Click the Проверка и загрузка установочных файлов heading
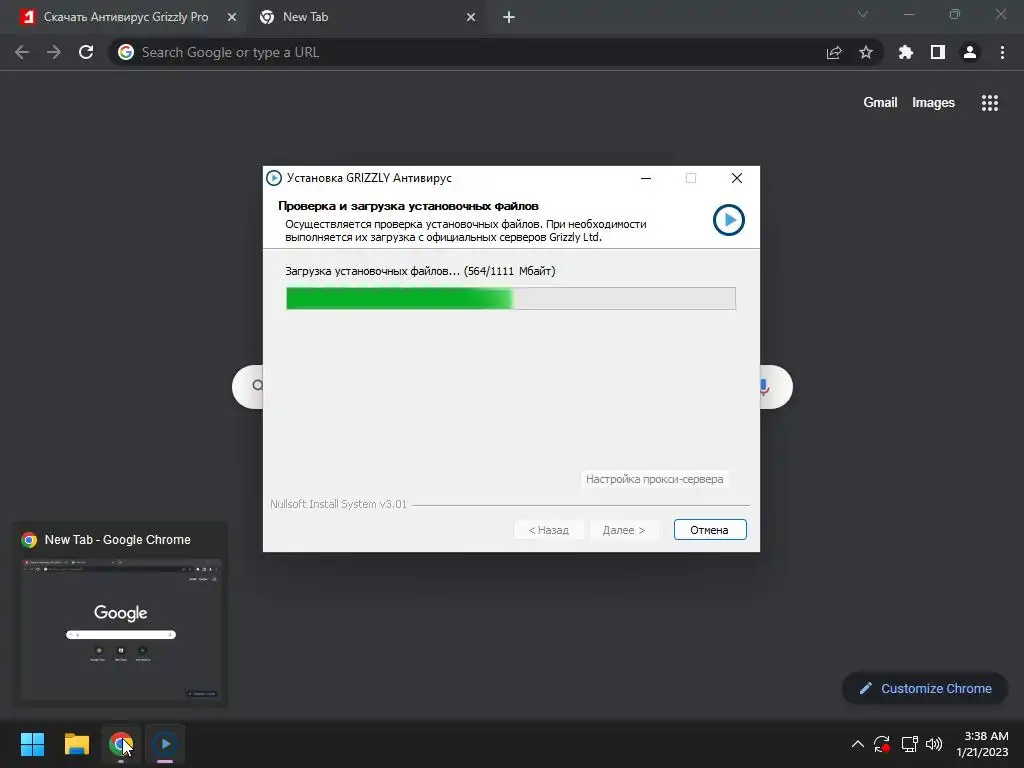Image resolution: width=1024 pixels, height=768 pixels. pyautogui.click(x=408, y=206)
